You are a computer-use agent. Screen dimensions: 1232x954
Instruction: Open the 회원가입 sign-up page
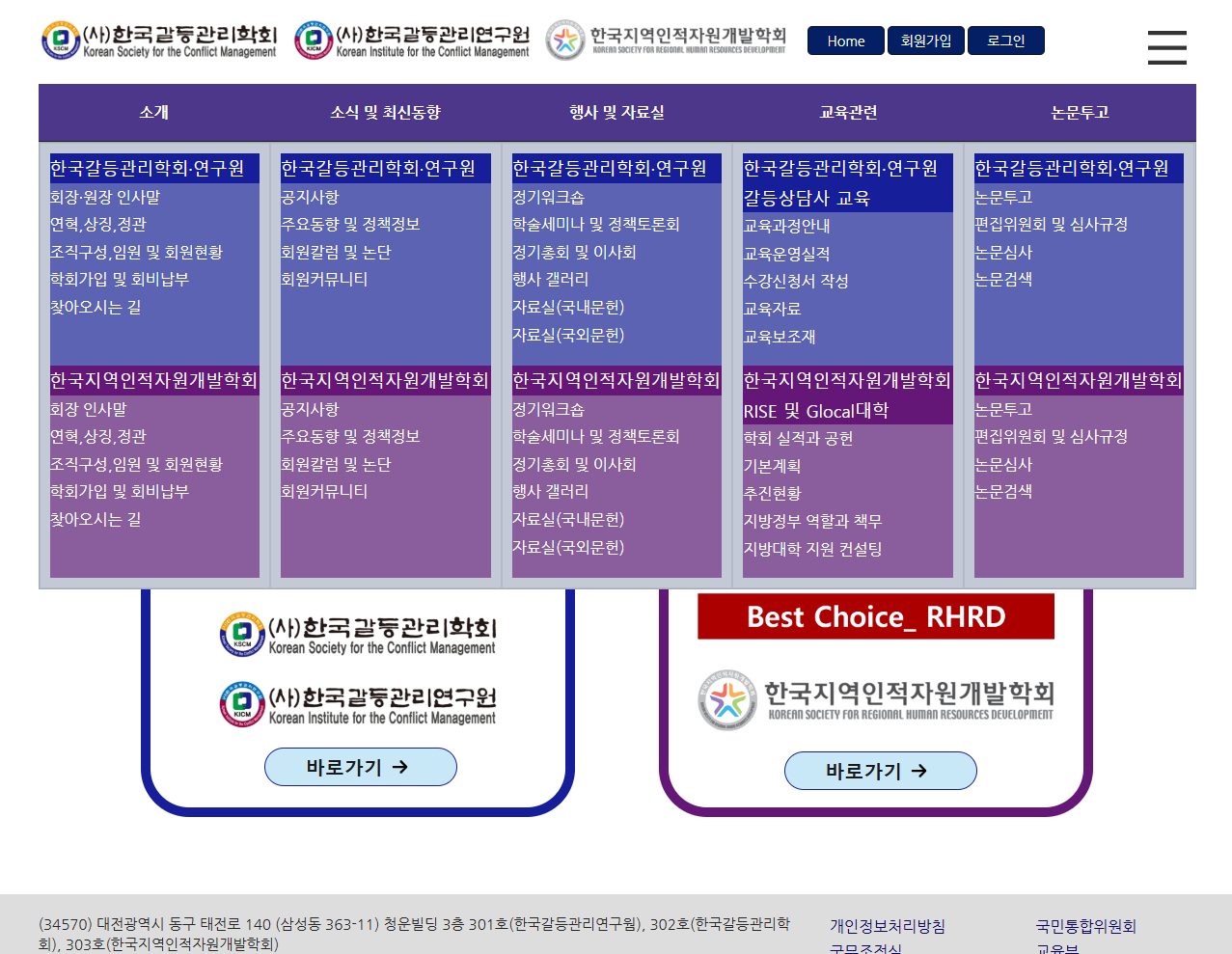(x=926, y=41)
